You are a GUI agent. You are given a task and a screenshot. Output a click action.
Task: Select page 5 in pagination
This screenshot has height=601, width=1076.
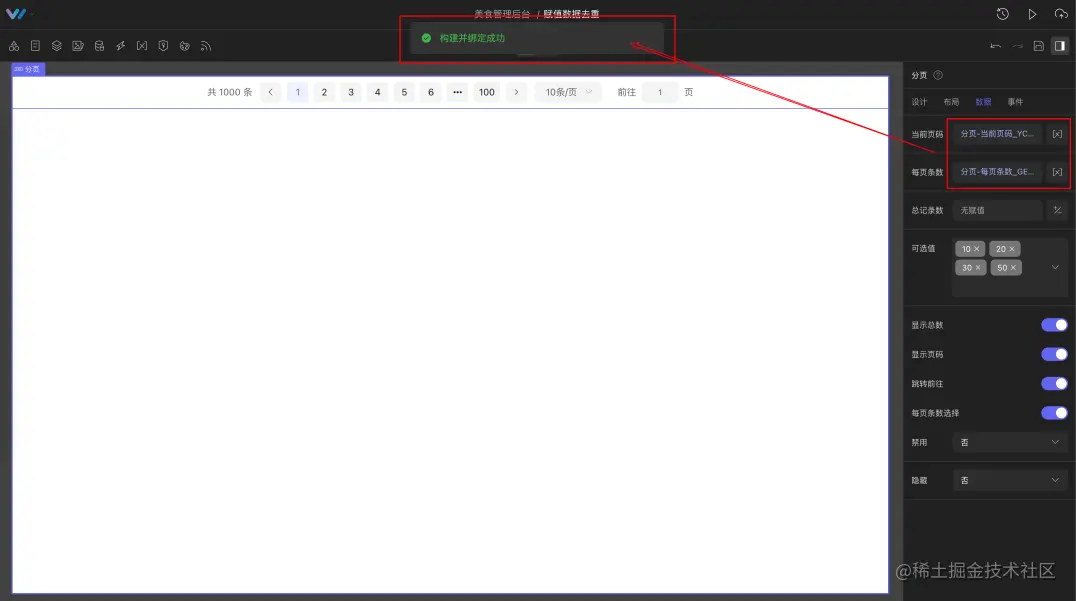404,92
